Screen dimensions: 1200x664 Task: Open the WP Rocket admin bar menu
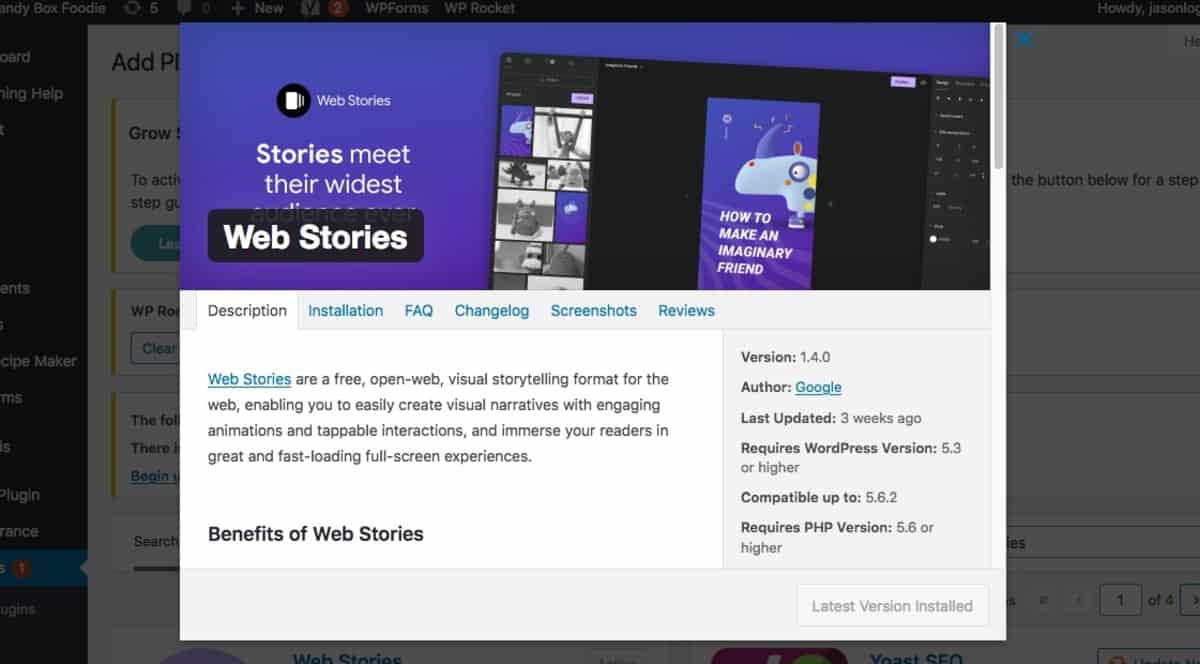pos(480,8)
